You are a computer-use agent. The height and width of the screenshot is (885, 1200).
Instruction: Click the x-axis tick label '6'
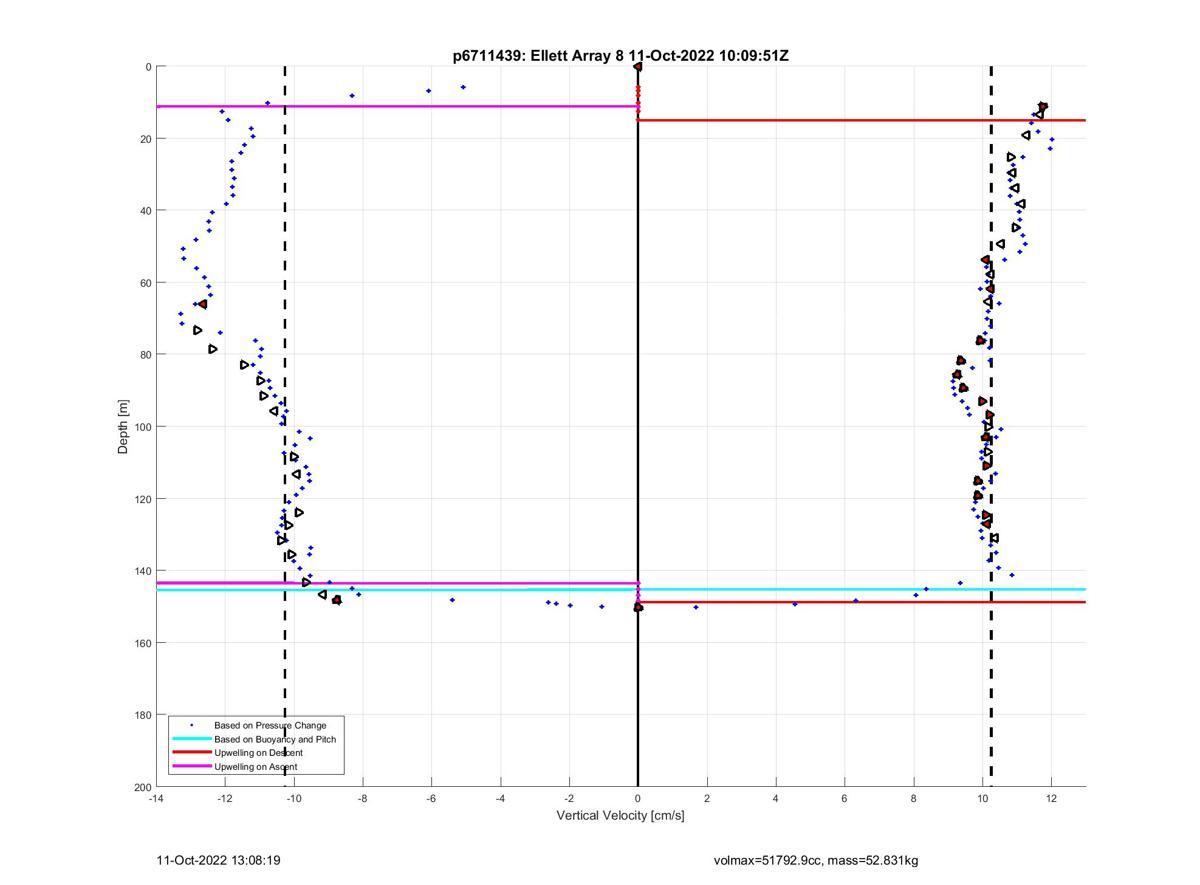click(x=845, y=799)
